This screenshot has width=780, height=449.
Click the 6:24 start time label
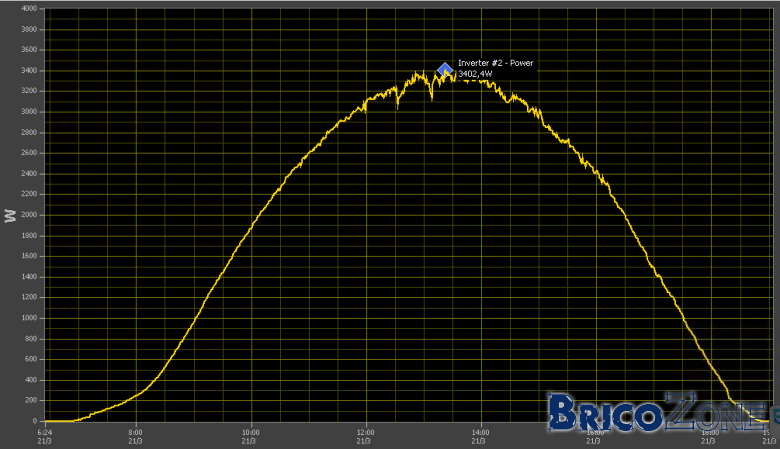pos(45,433)
